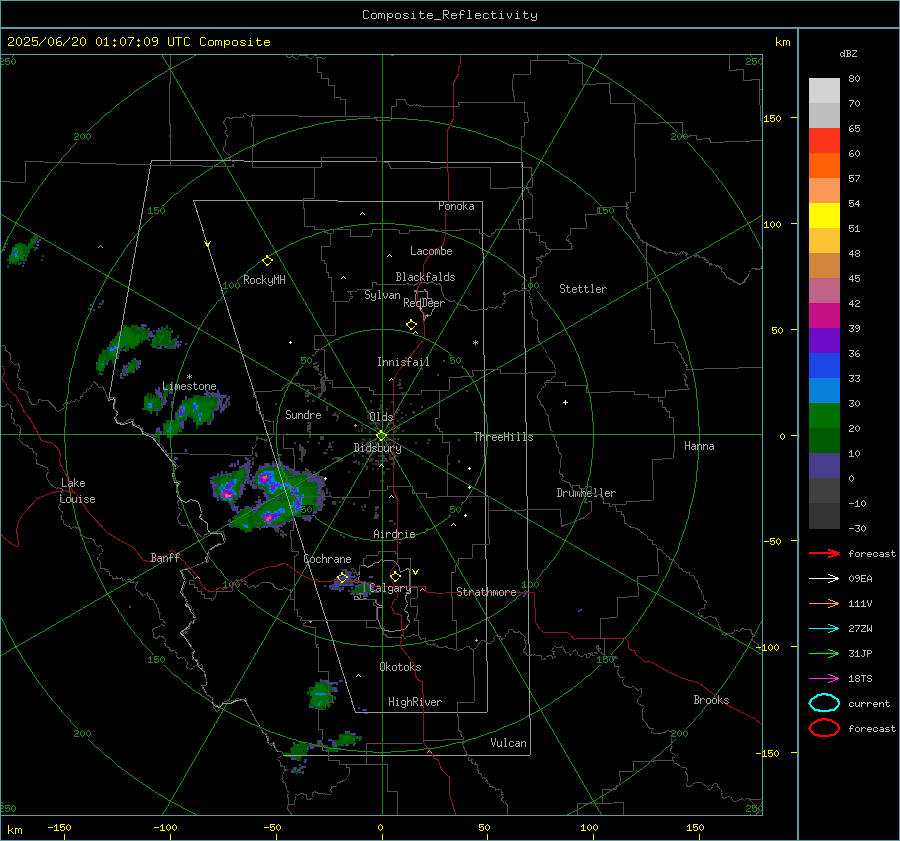Click the ThreeHills label

tap(503, 437)
